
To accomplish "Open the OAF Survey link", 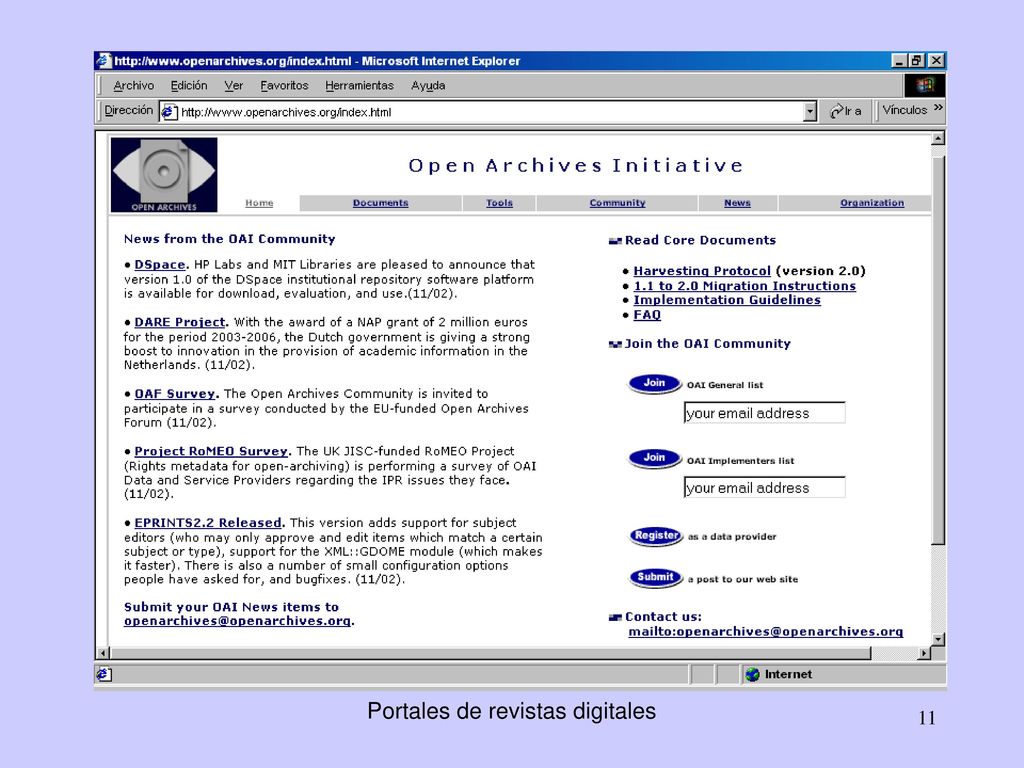I will tap(174, 394).
